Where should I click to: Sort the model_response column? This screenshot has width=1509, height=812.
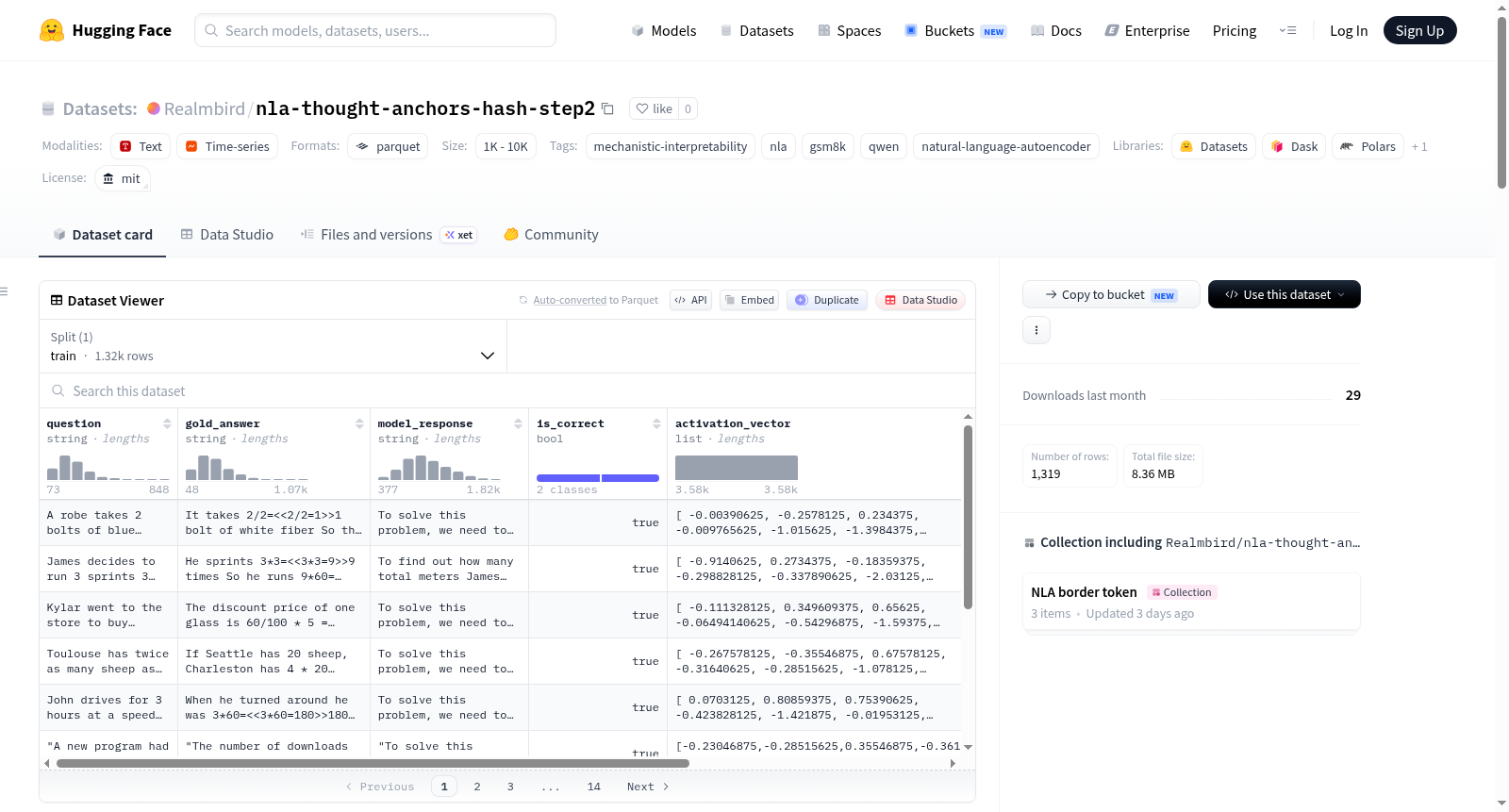[x=518, y=423]
